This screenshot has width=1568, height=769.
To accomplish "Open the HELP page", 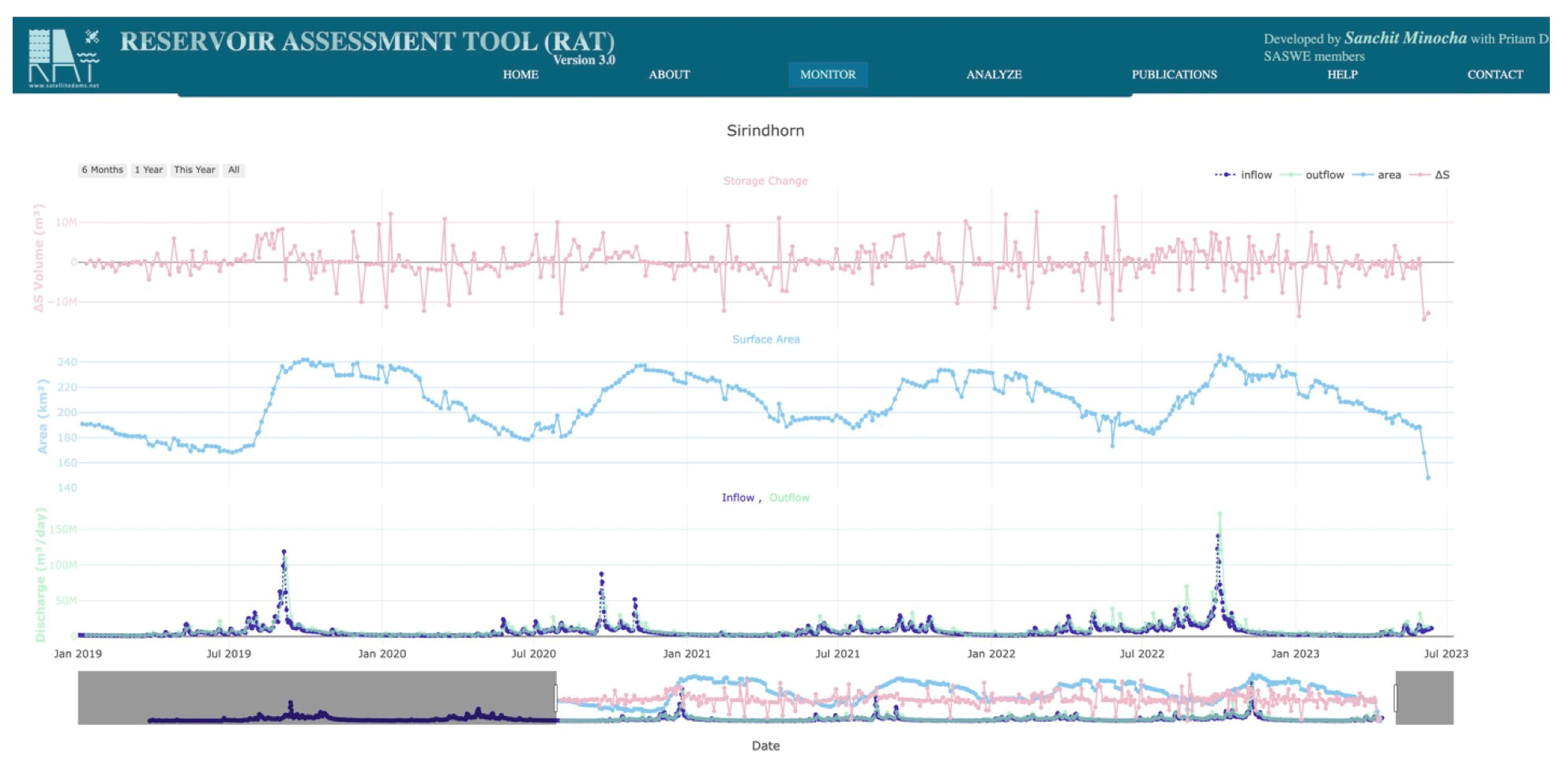I will point(1342,75).
